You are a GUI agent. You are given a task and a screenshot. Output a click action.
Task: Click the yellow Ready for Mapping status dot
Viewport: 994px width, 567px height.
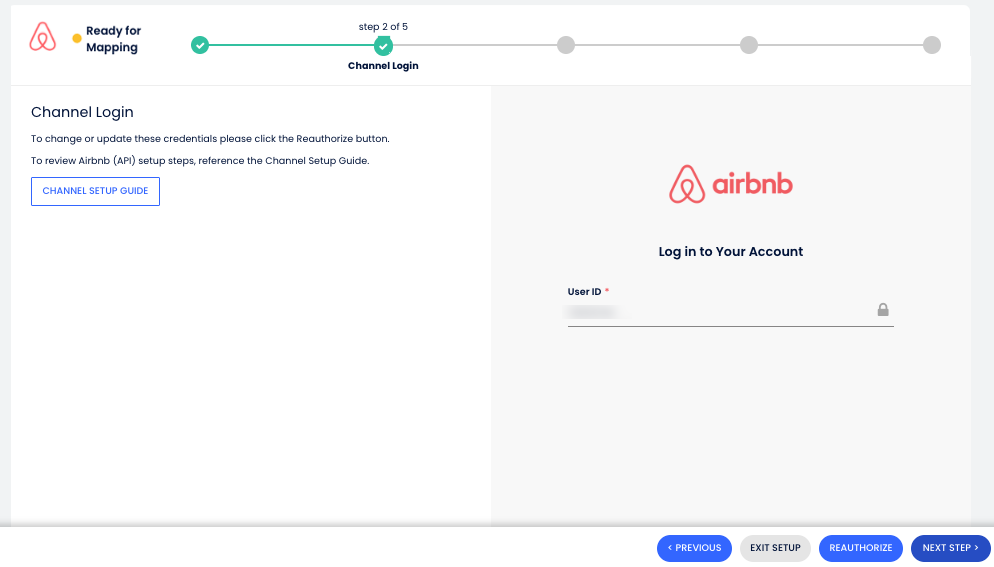[77, 39]
